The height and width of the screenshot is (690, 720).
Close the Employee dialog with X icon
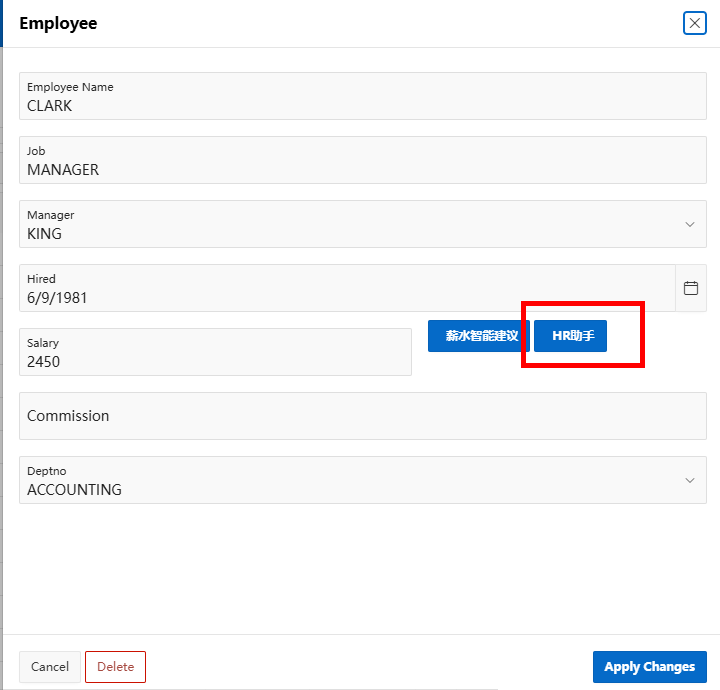(695, 23)
